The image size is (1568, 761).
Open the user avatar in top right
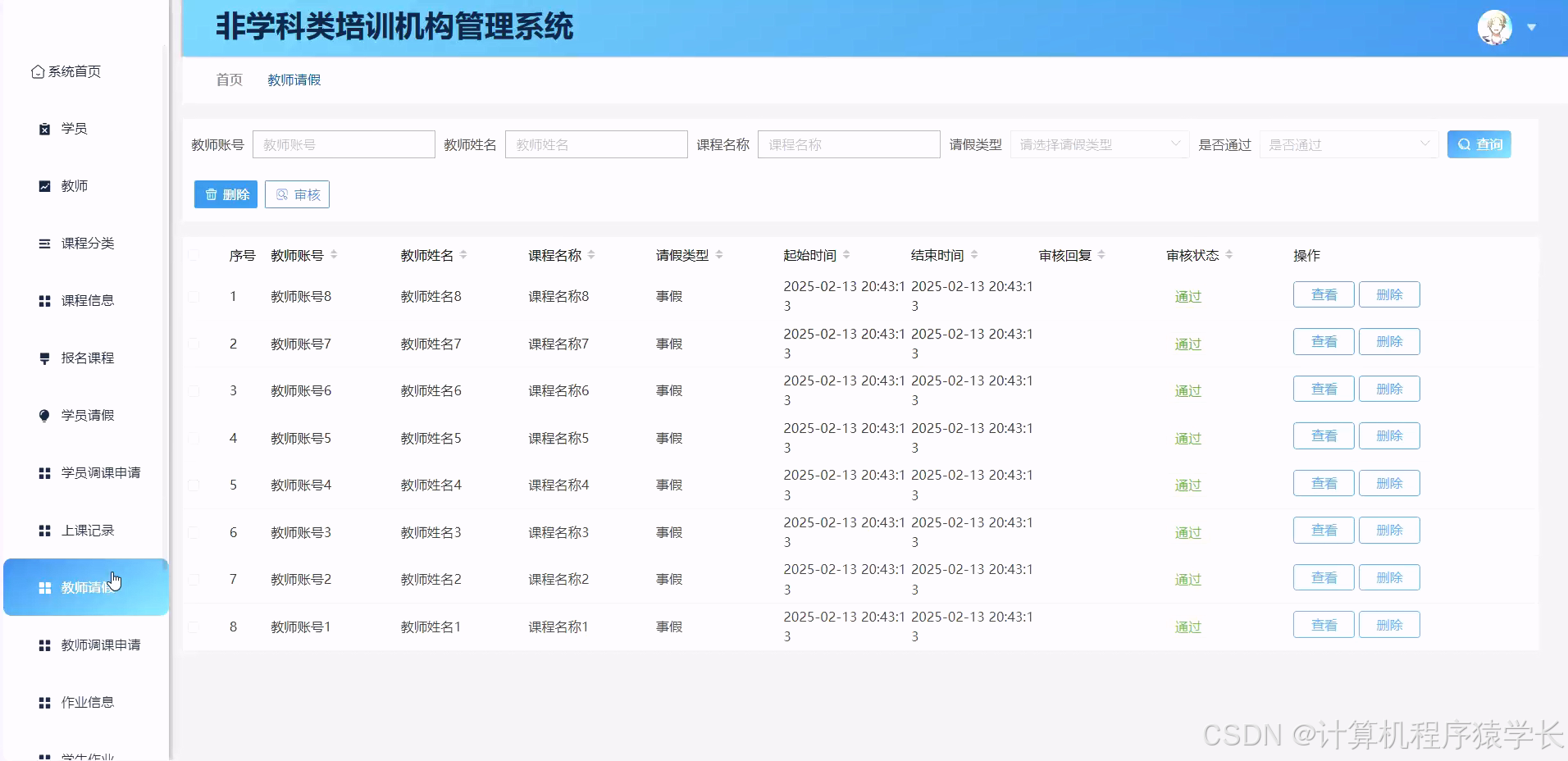1496,27
